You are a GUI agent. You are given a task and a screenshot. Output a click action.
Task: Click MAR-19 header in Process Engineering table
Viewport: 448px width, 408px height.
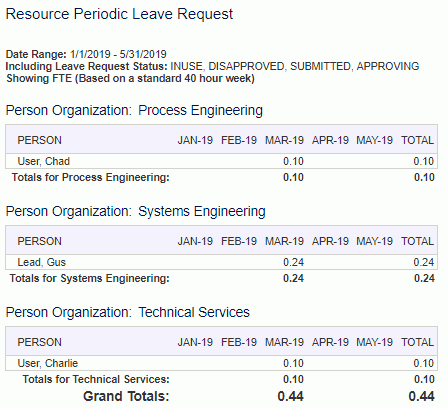pyautogui.click(x=284, y=140)
